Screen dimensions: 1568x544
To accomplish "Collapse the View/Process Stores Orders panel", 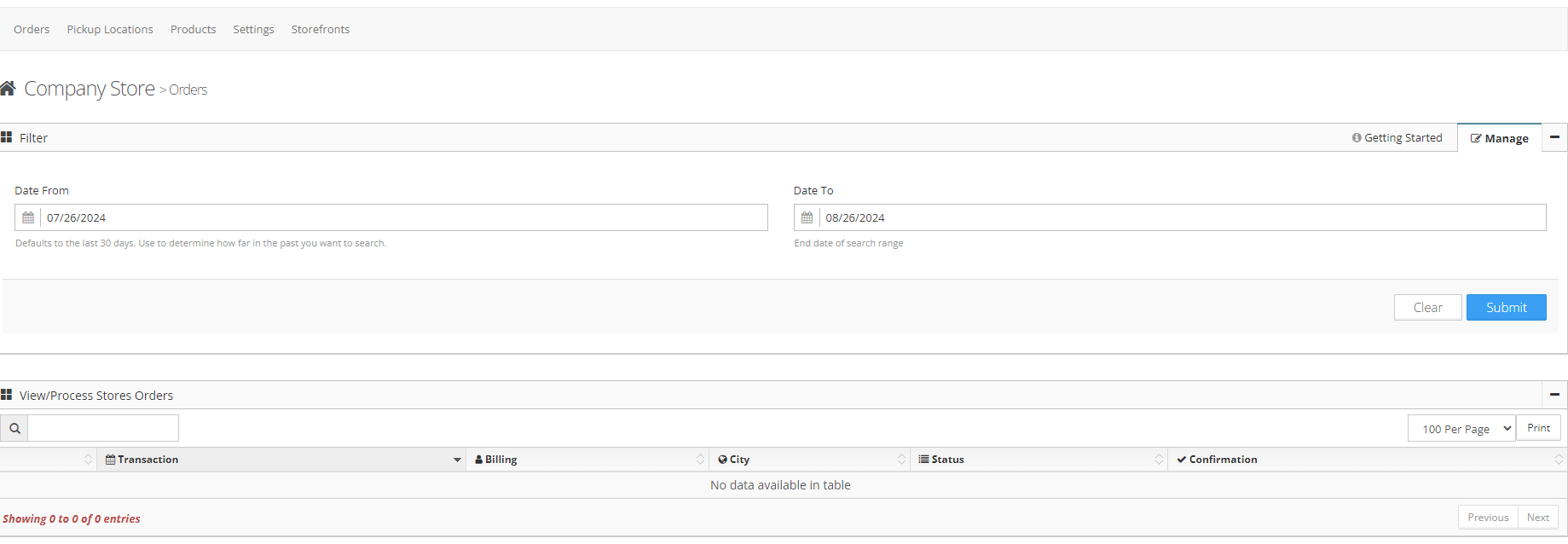I will [x=1554, y=395].
